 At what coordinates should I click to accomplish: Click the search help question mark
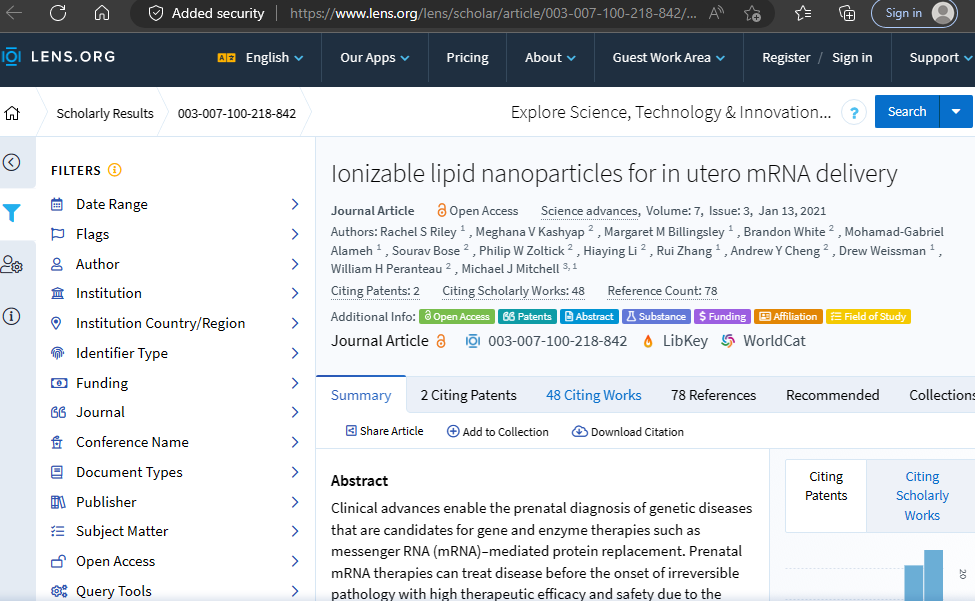click(x=854, y=113)
